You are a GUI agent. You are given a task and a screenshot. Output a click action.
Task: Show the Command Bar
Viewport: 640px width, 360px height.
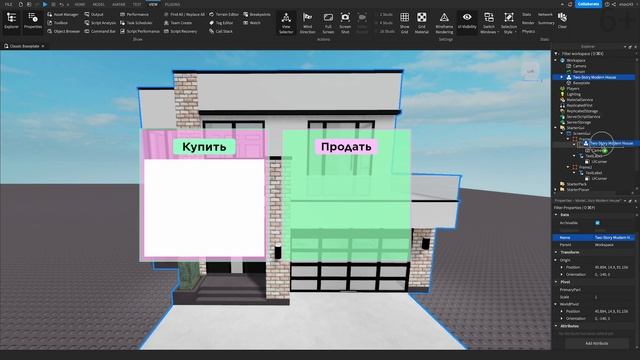[100, 31]
